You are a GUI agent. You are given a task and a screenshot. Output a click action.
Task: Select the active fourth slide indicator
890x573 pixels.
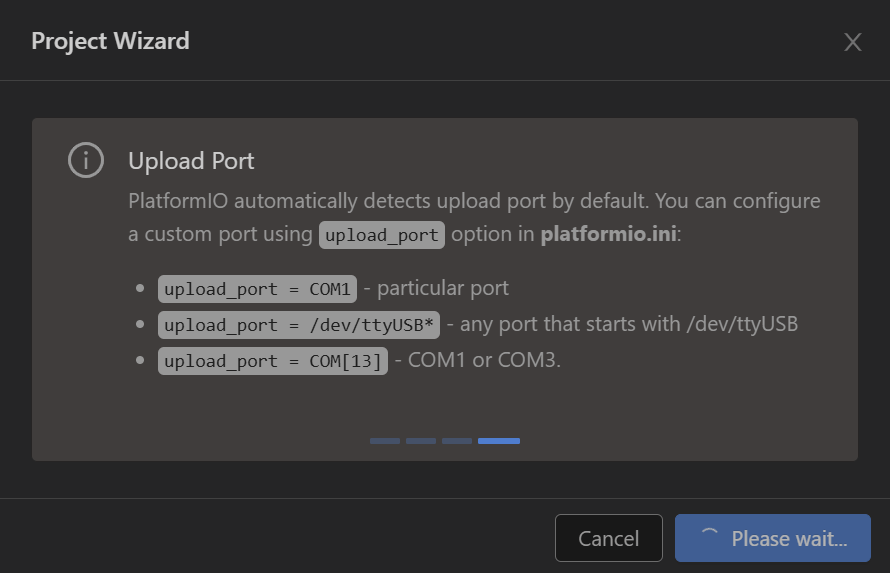click(x=499, y=441)
